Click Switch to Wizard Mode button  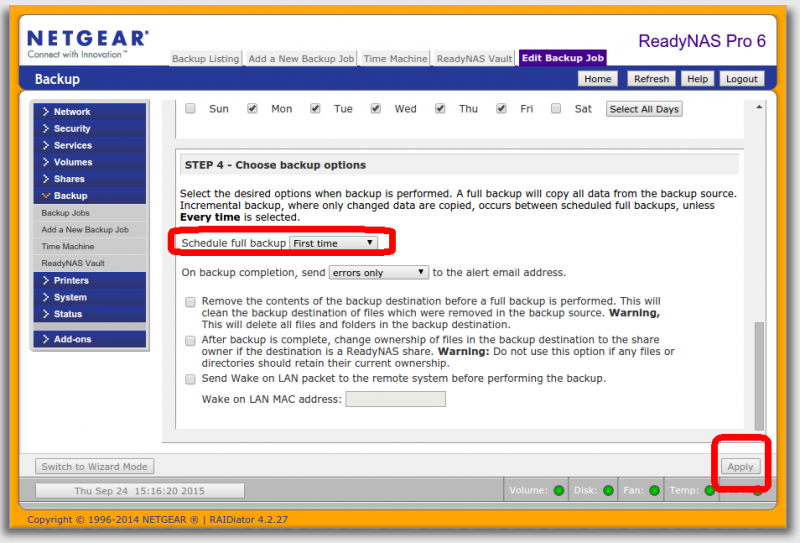[94, 467]
